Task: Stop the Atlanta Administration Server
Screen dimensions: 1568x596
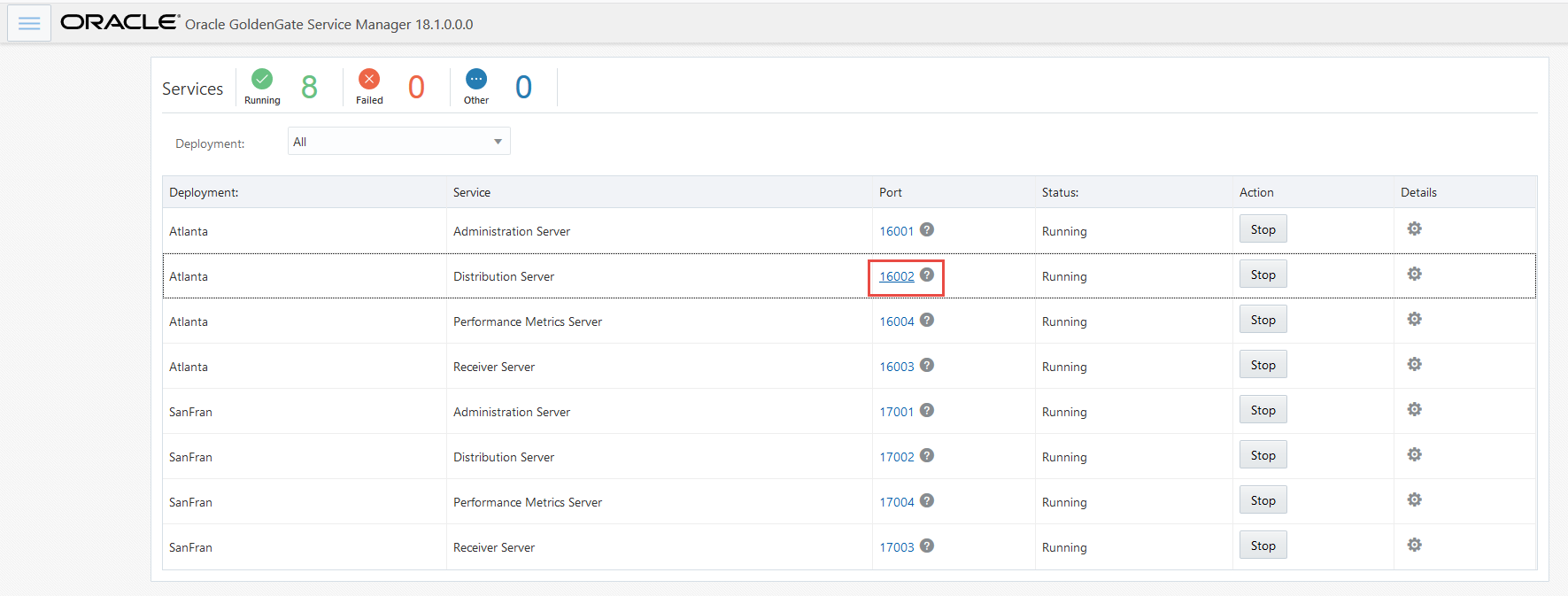Action: point(1263,229)
